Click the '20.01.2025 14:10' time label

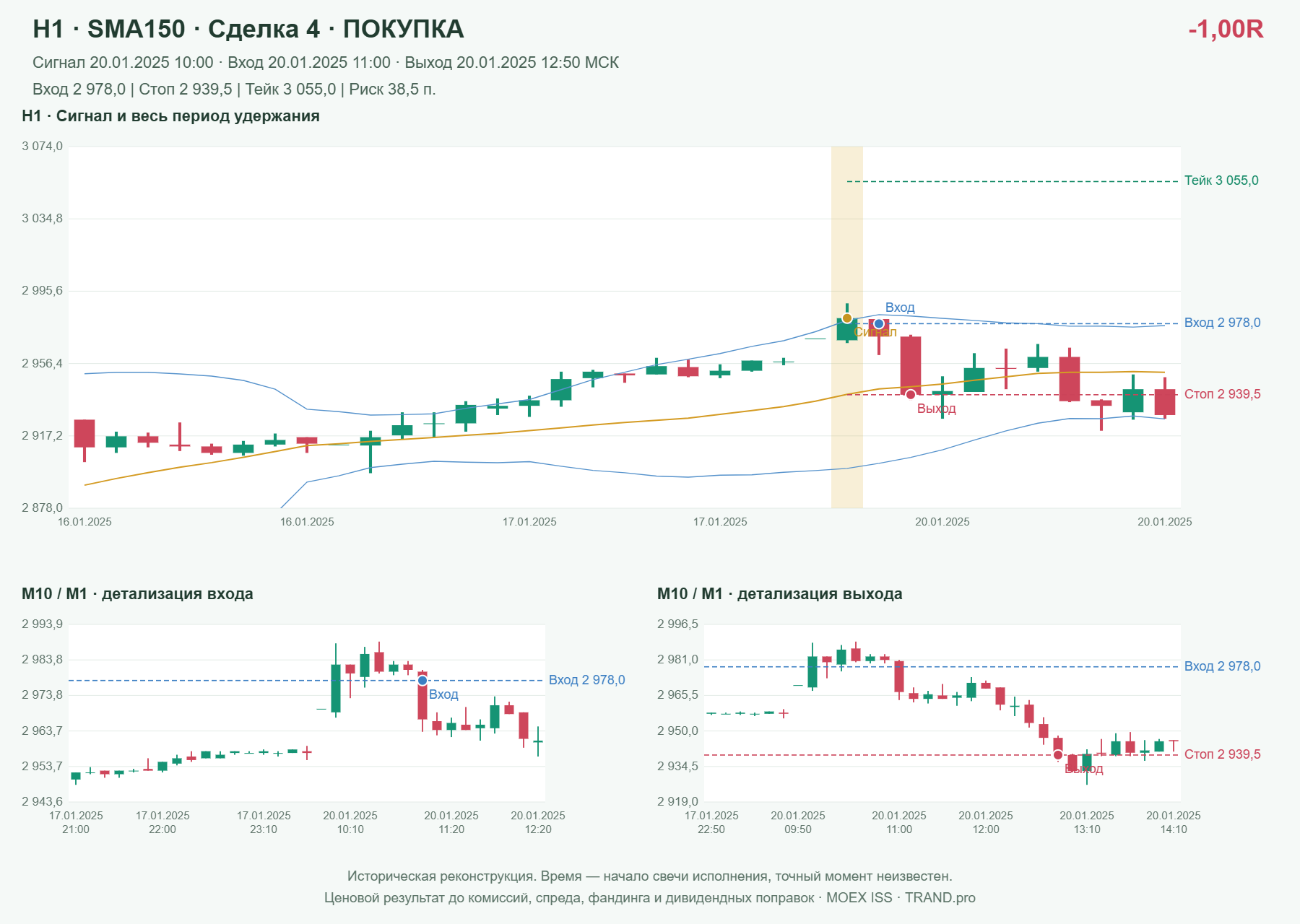[x=1174, y=822]
